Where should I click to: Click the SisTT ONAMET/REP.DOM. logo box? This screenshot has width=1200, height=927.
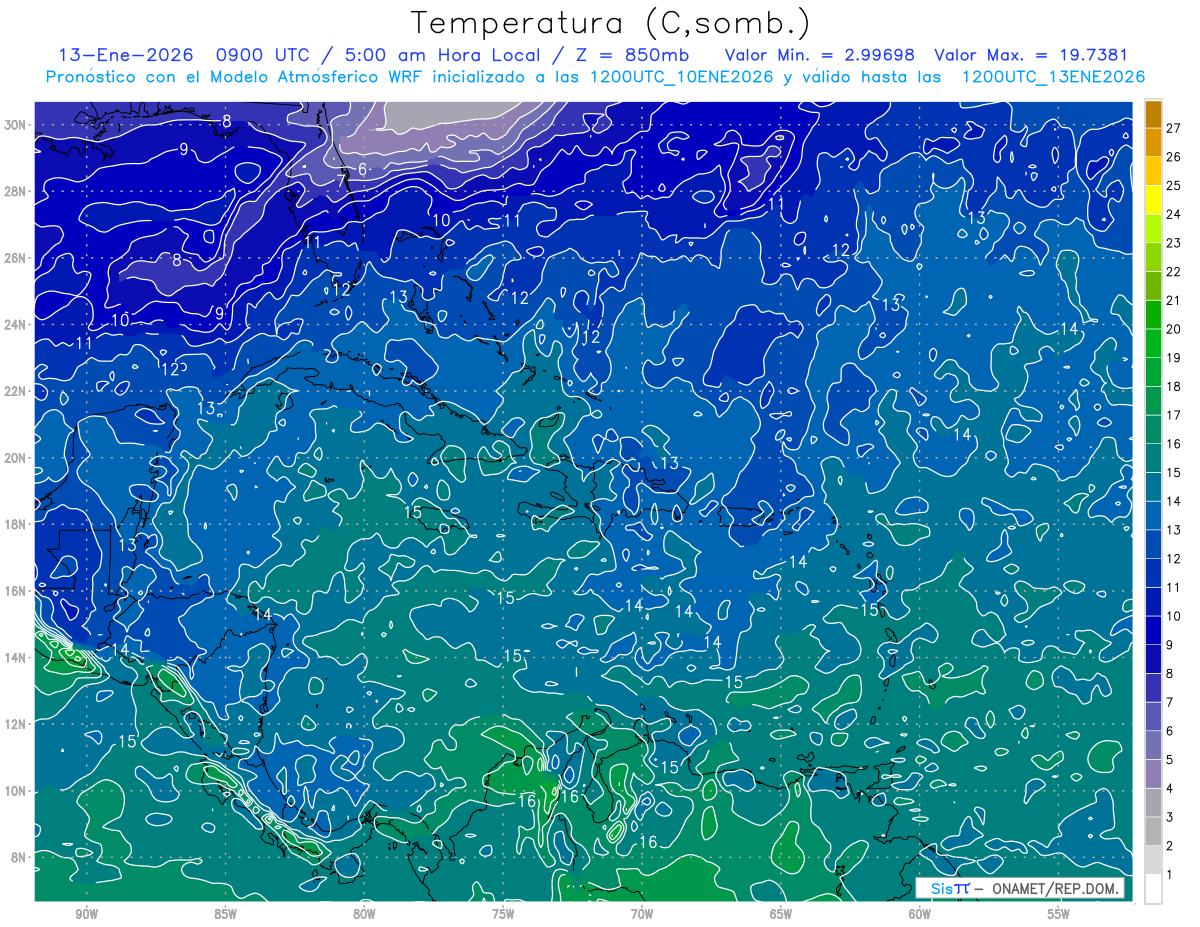[1020, 888]
